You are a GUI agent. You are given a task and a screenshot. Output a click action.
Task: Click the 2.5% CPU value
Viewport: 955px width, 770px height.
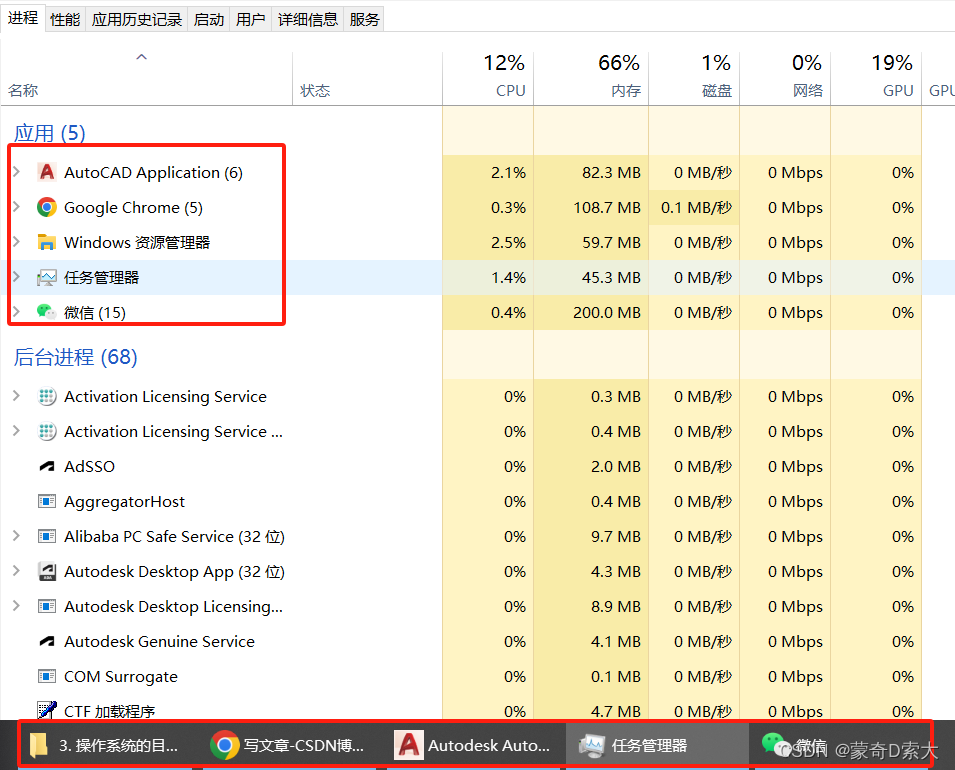508,242
